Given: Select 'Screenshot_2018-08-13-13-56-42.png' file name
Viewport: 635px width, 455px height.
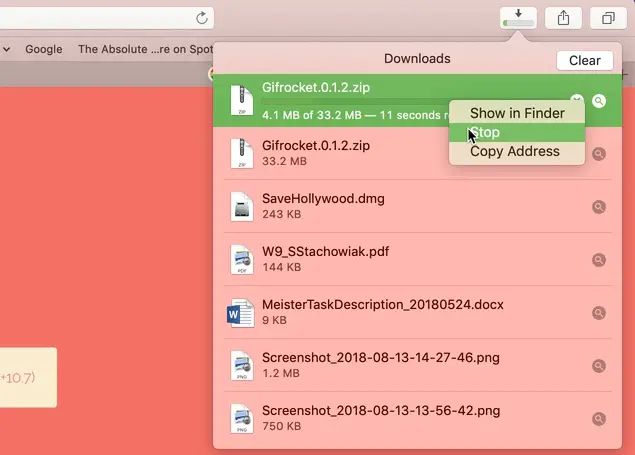Looking at the screenshot, I should coord(381,410).
